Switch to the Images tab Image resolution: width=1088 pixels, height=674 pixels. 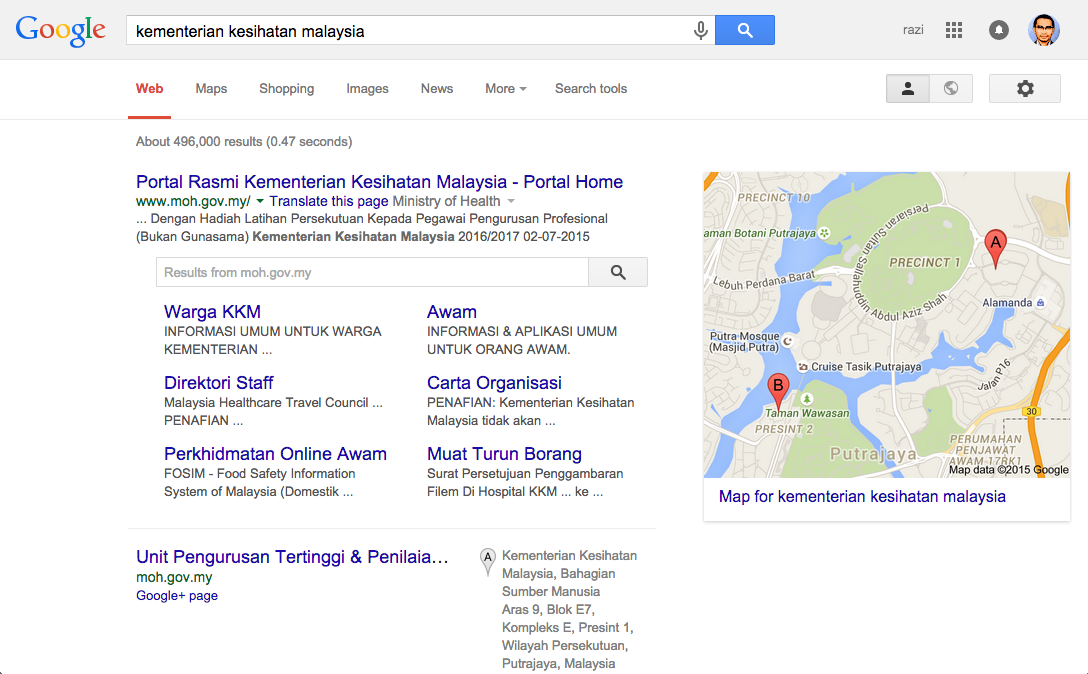pyautogui.click(x=367, y=89)
